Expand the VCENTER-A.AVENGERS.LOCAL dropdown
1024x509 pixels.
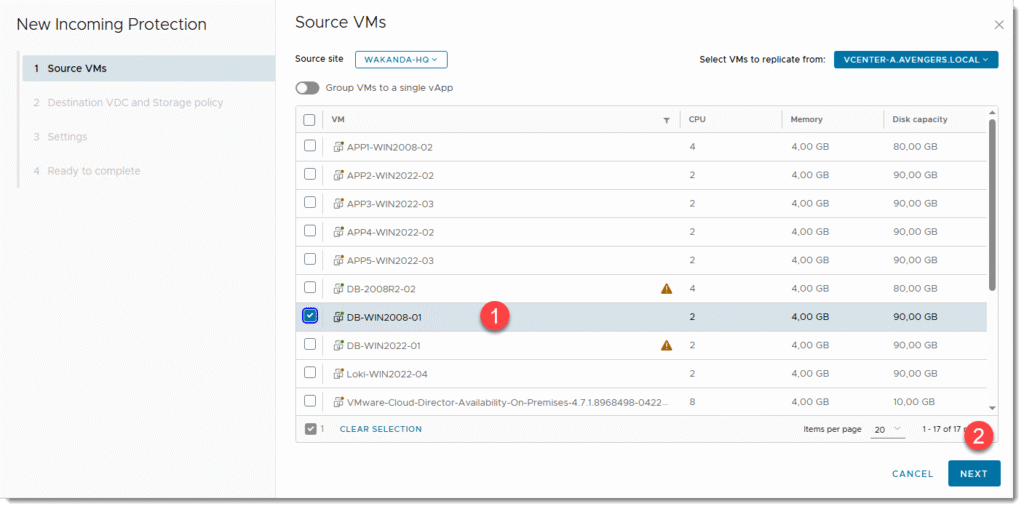pyautogui.click(x=916, y=60)
